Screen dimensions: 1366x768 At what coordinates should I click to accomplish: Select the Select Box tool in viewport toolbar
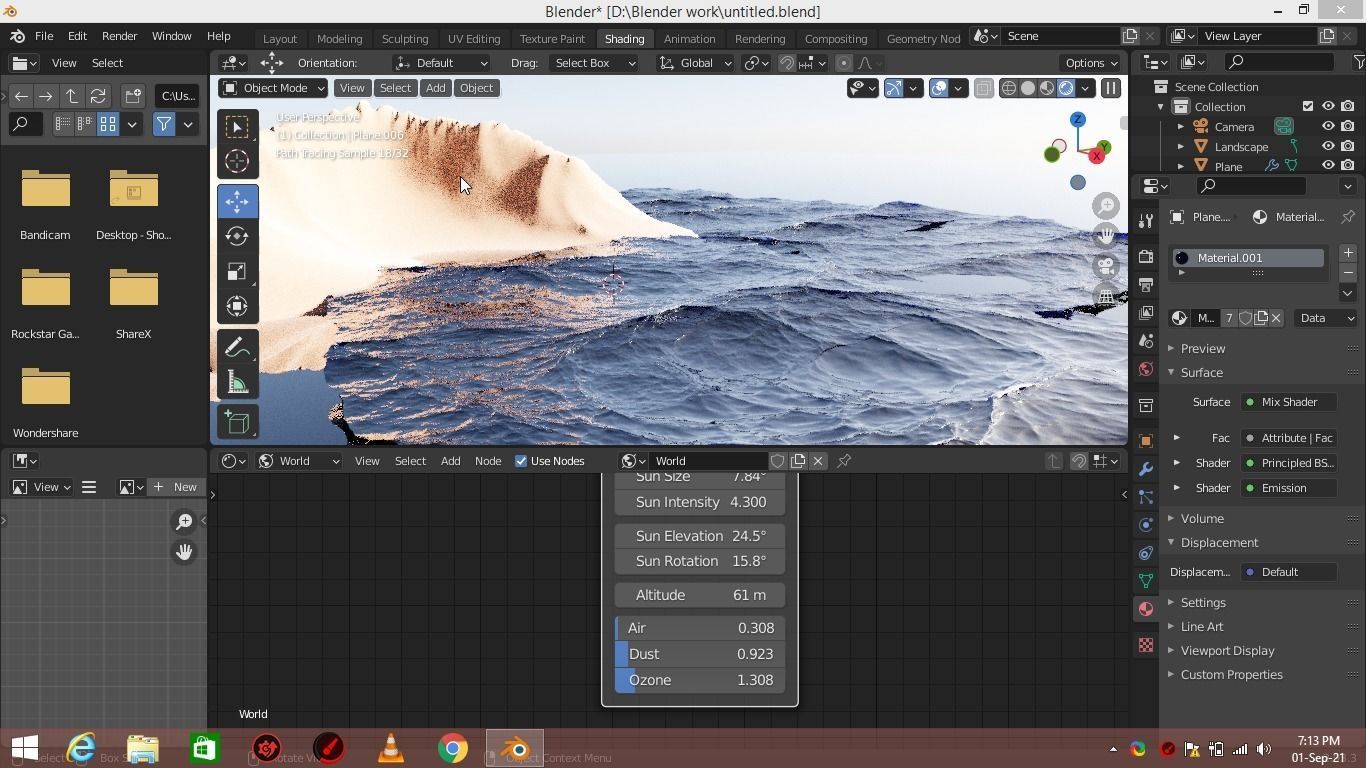click(x=237, y=126)
